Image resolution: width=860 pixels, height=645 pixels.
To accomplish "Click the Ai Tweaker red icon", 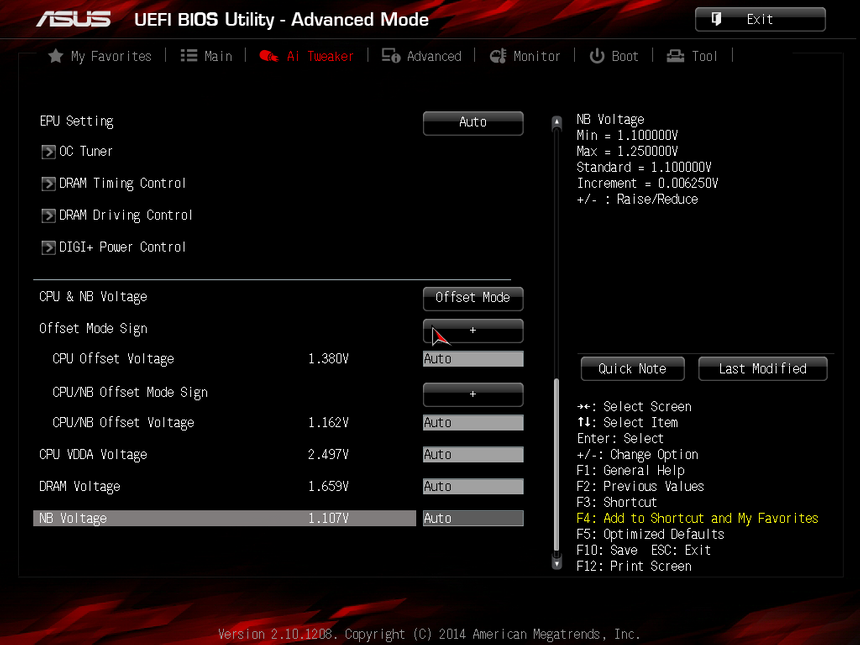I will tap(268, 56).
